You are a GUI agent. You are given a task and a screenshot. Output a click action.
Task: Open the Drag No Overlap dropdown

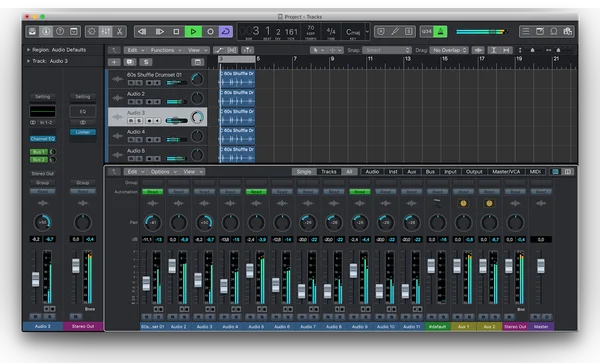pyautogui.click(x=449, y=50)
